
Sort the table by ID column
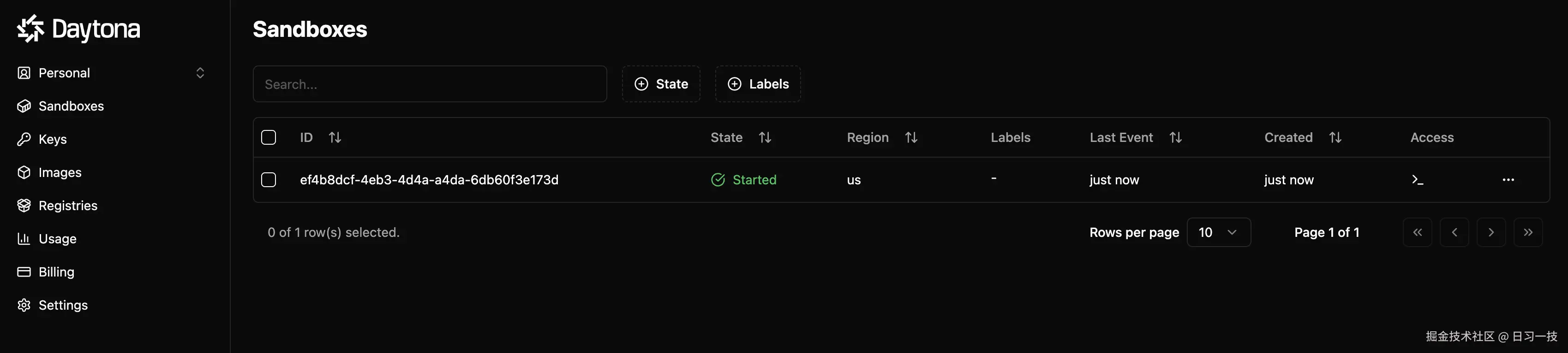pos(335,138)
